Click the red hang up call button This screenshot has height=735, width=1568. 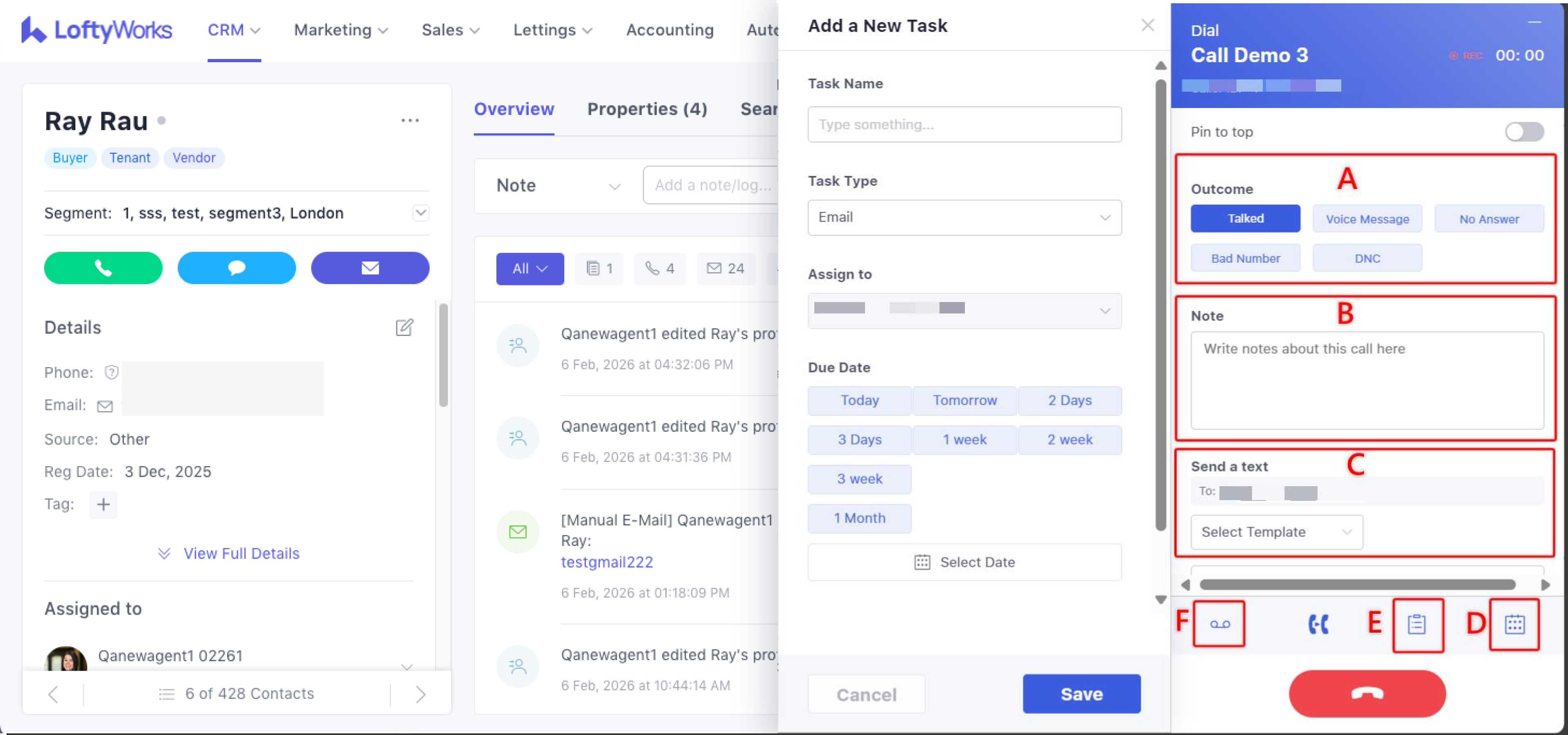click(x=1367, y=694)
